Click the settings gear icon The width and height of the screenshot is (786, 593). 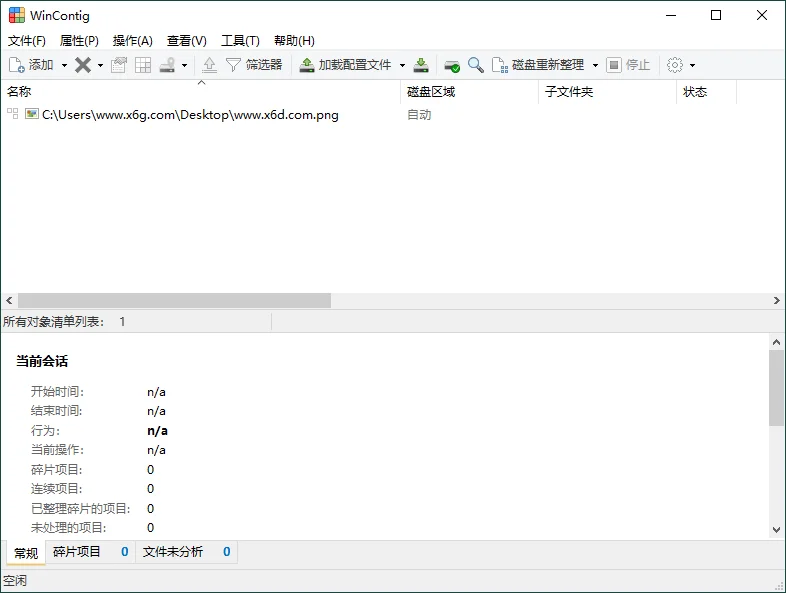pos(675,65)
